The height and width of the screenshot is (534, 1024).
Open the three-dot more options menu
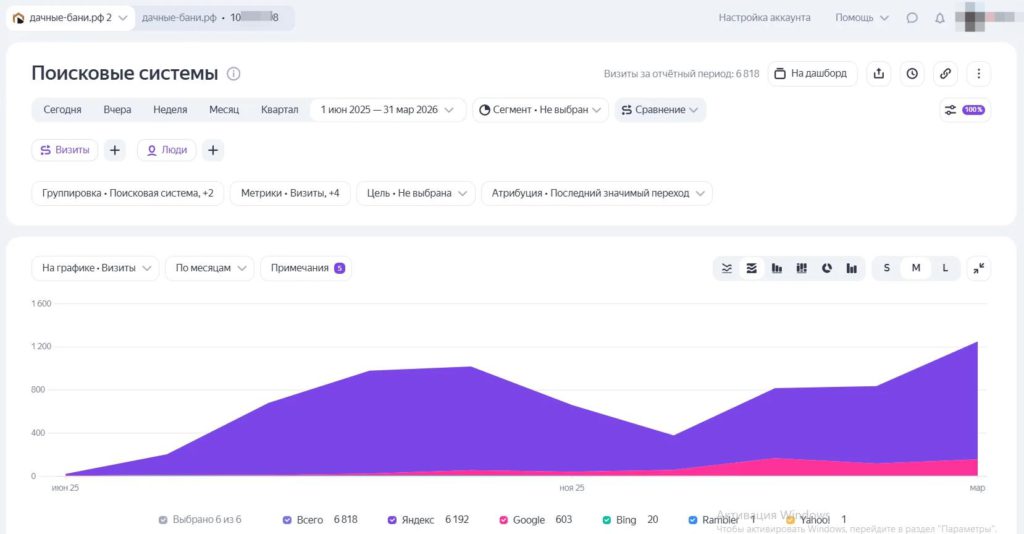(978, 74)
